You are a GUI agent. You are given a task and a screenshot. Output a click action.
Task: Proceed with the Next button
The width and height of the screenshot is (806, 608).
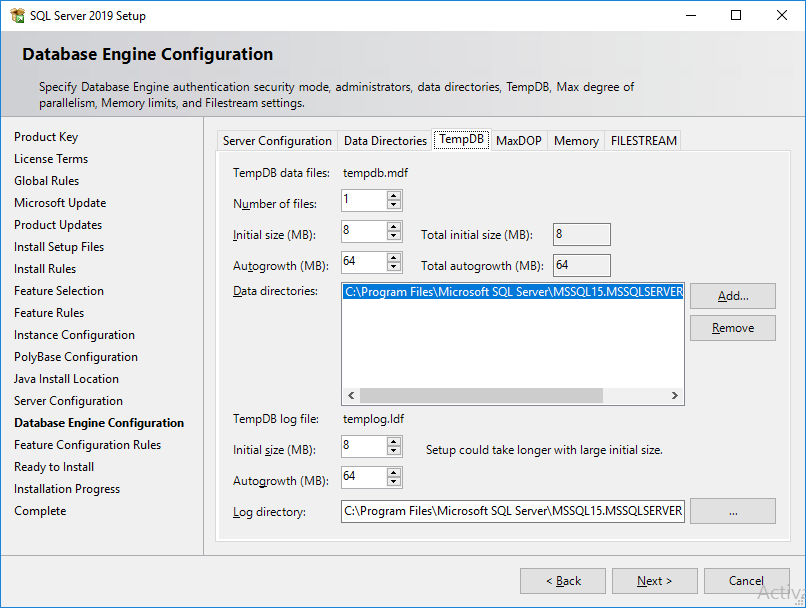click(654, 581)
